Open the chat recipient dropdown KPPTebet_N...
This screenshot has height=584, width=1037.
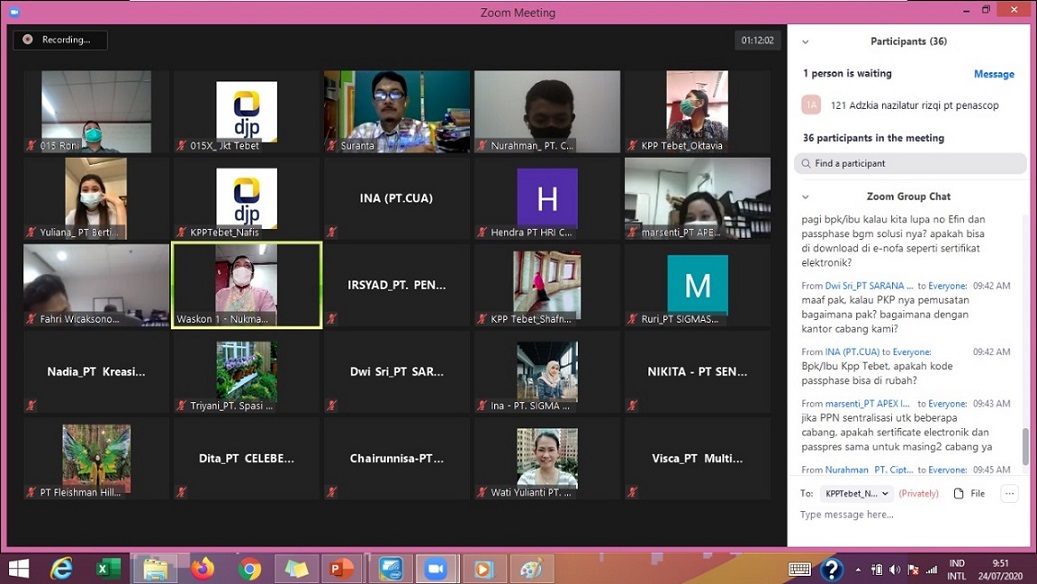pos(856,493)
